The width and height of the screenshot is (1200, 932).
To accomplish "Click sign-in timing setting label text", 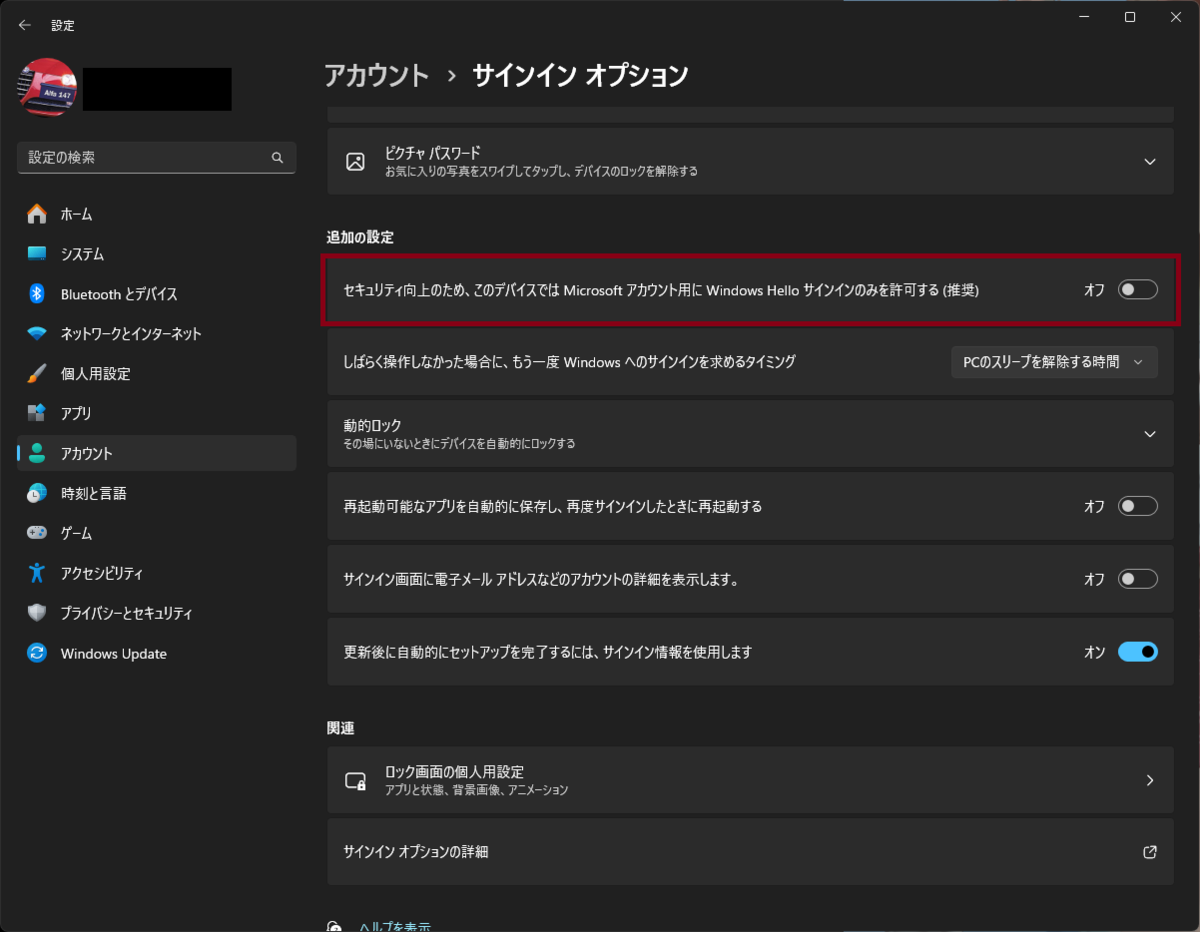I will pos(569,362).
